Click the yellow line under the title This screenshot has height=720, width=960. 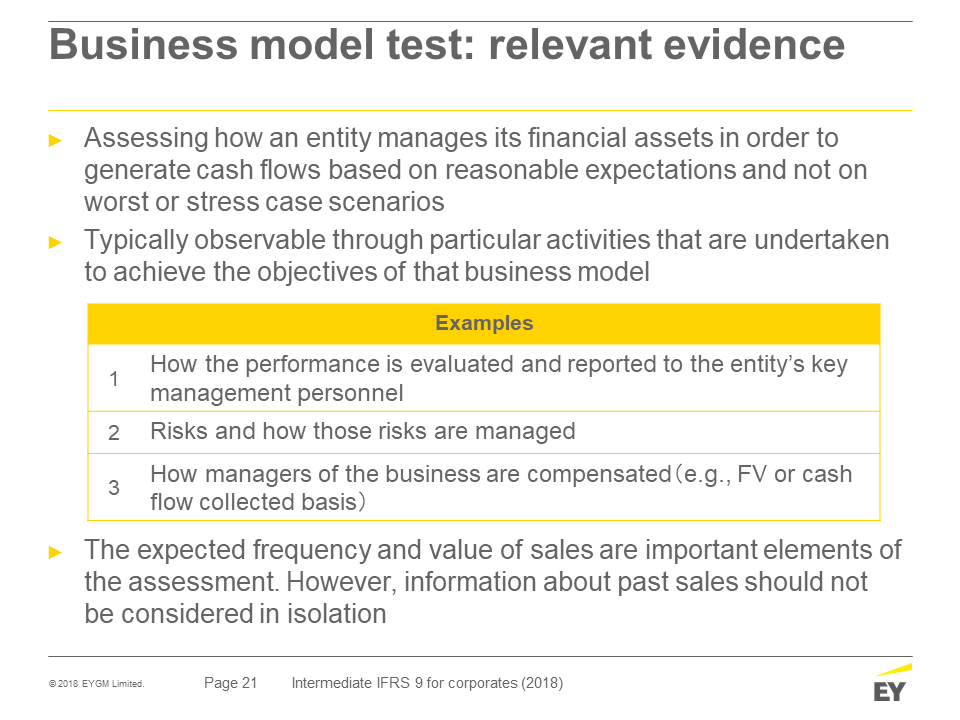click(480, 110)
